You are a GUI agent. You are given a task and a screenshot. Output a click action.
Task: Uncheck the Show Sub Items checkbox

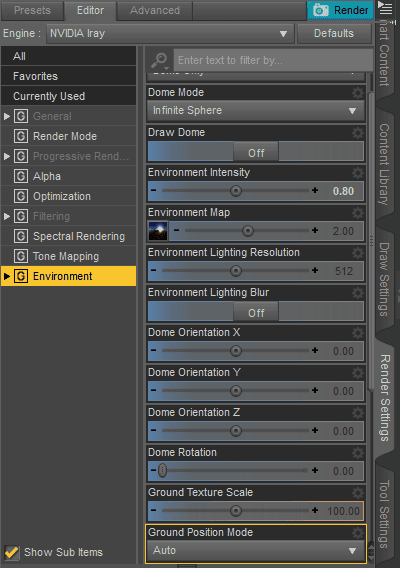click(12, 552)
